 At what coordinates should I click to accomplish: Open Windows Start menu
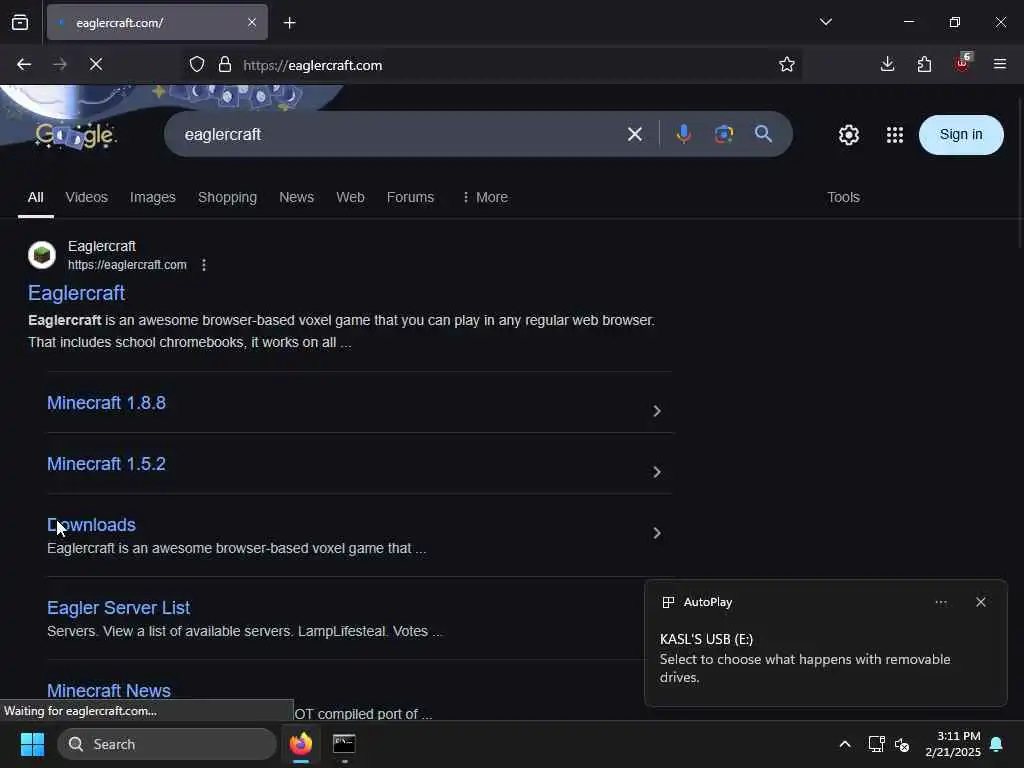tap(32, 744)
